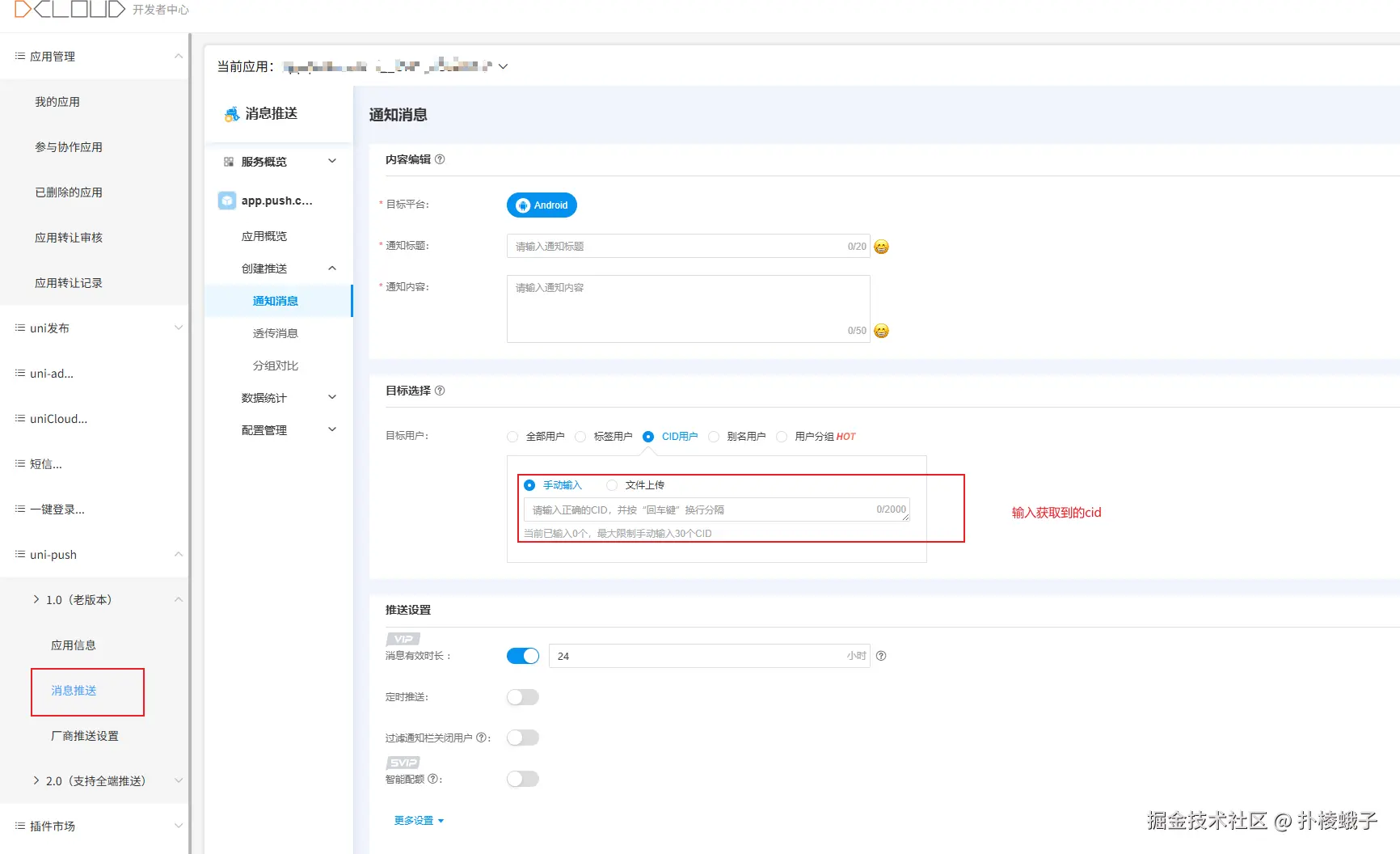The width and height of the screenshot is (1400, 854).
Task: Open 透传消息 menu item
Action: tap(276, 333)
